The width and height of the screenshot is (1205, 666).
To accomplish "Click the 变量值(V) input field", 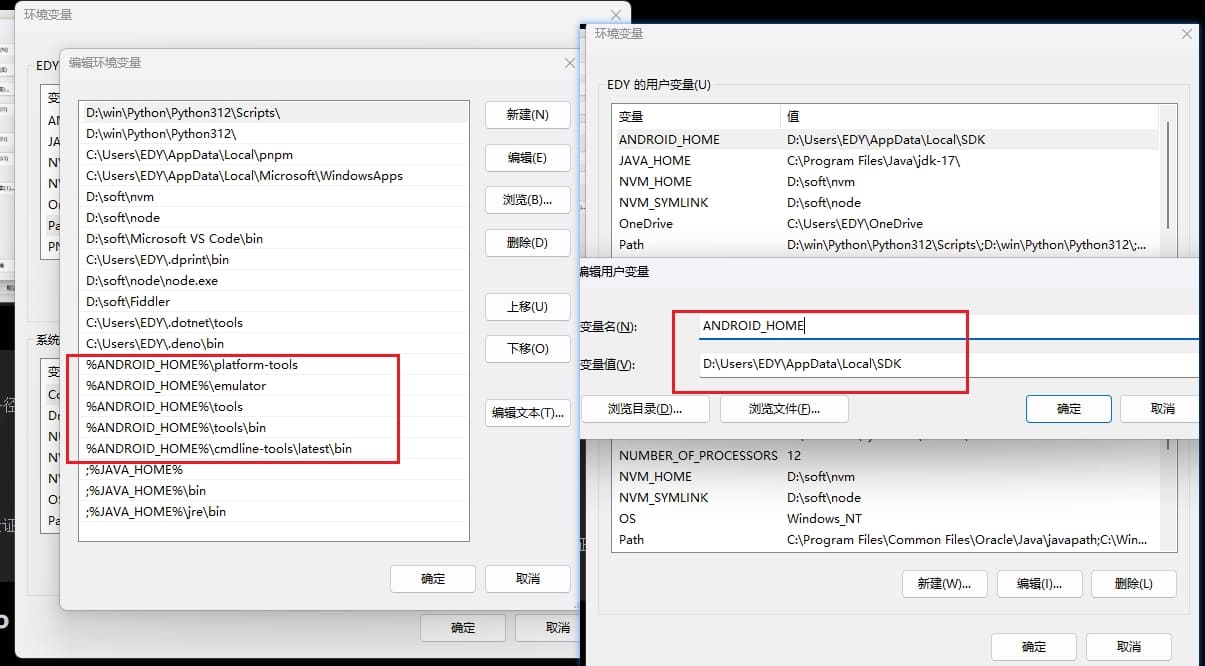I will click(x=950, y=364).
